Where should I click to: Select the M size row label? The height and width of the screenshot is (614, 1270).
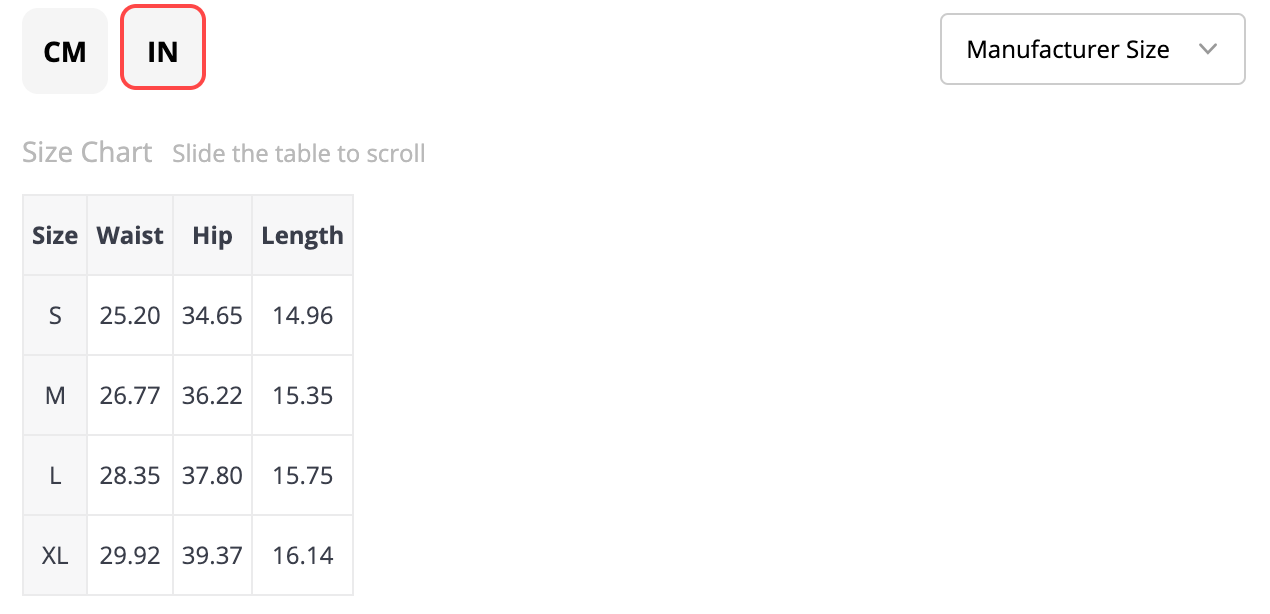click(55, 395)
